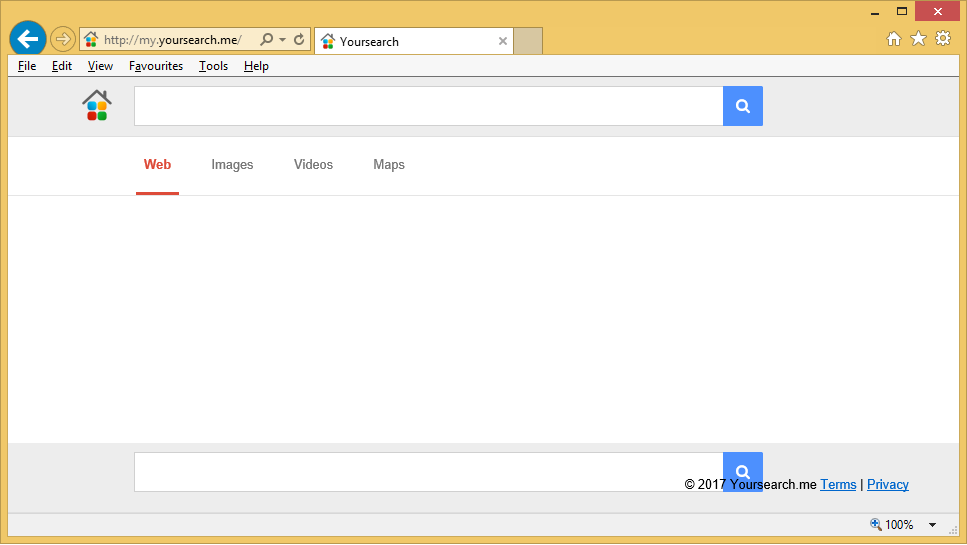Switch to the Maps tab
967x545 pixels.
click(389, 165)
